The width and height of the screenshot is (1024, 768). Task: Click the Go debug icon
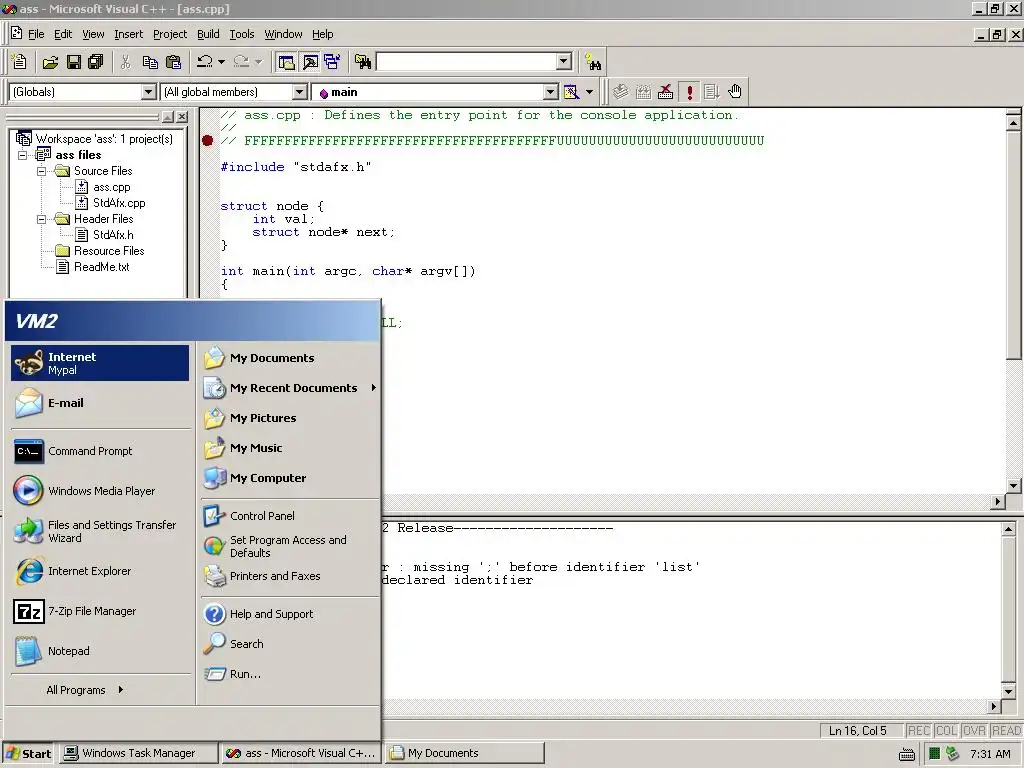click(x=712, y=92)
